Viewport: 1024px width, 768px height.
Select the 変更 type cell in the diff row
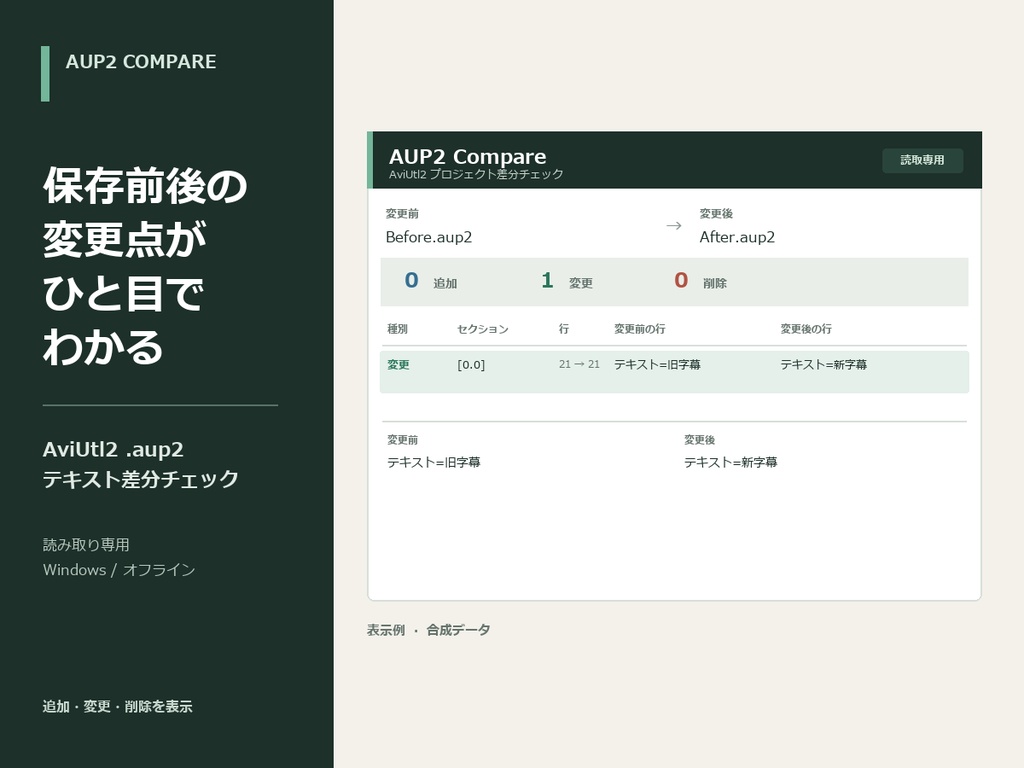(398, 365)
